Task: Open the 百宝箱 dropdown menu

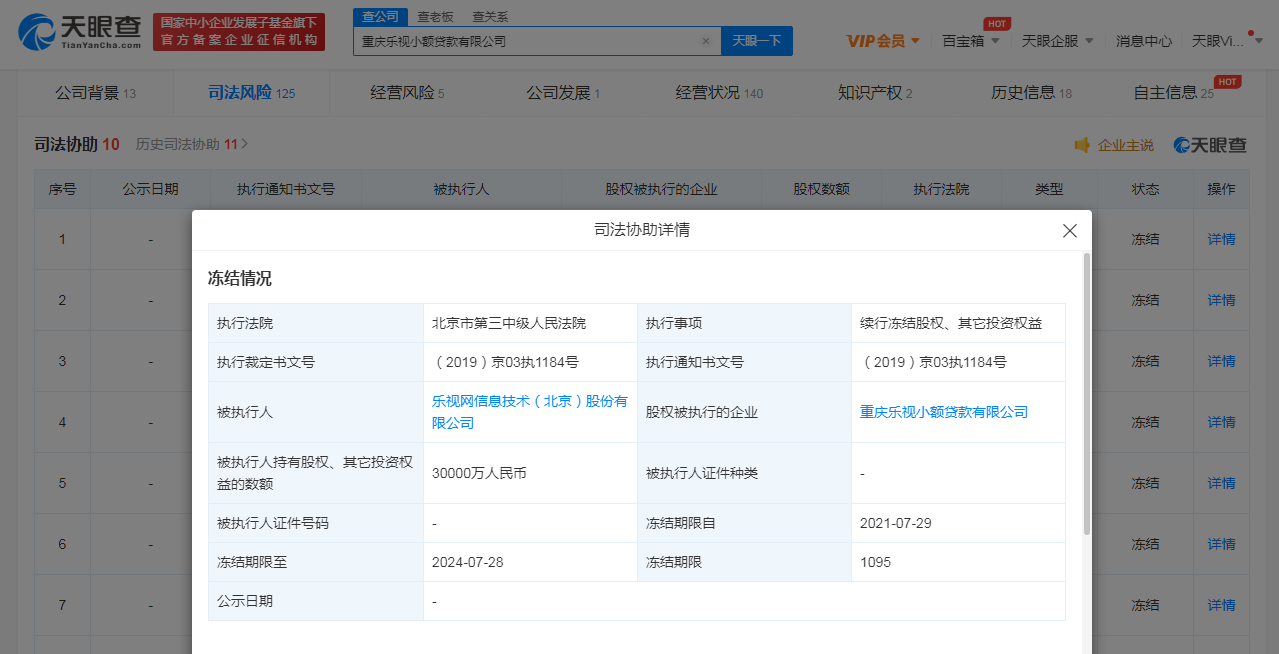Action: click(970, 41)
